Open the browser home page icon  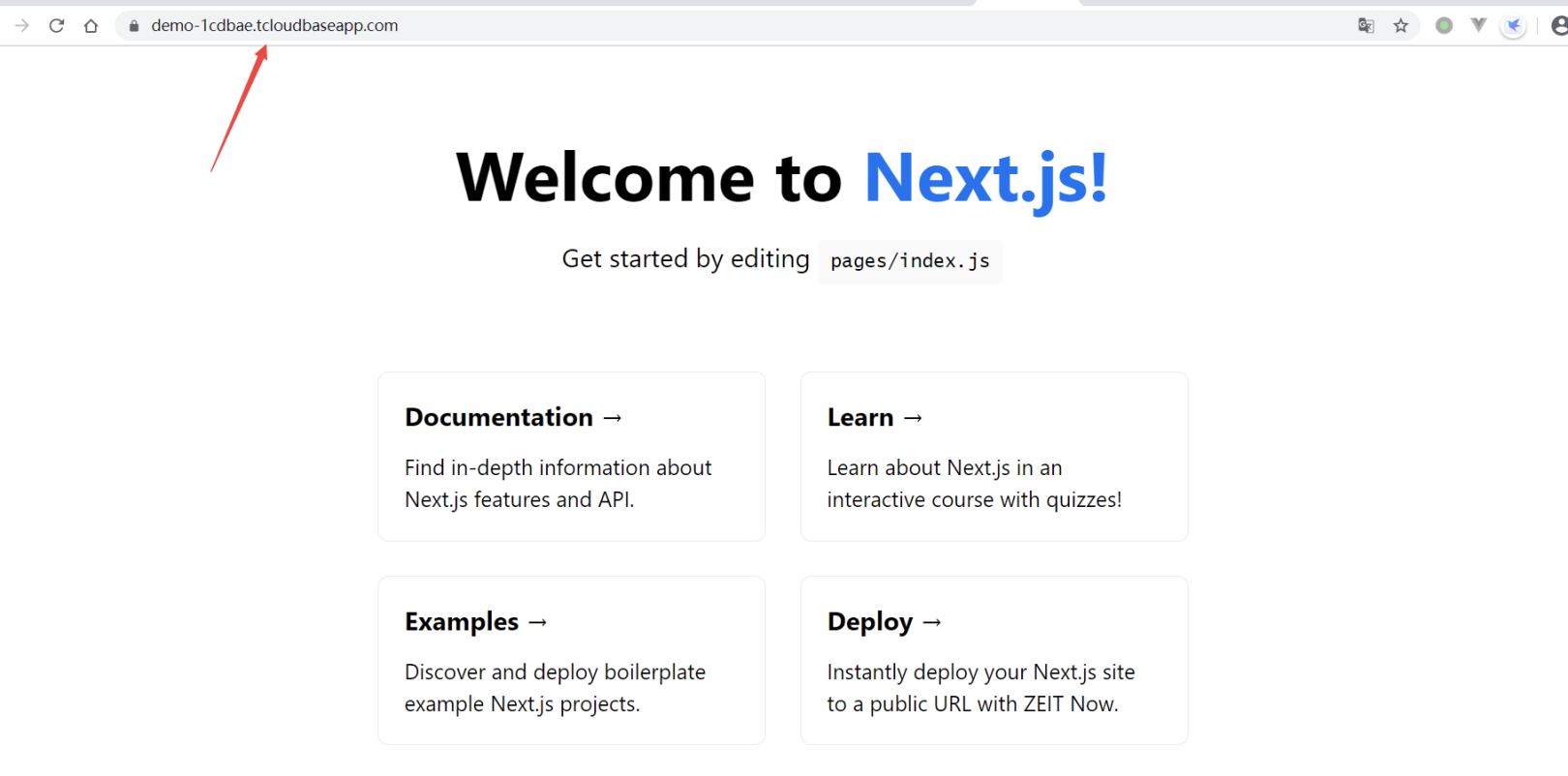tap(91, 25)
